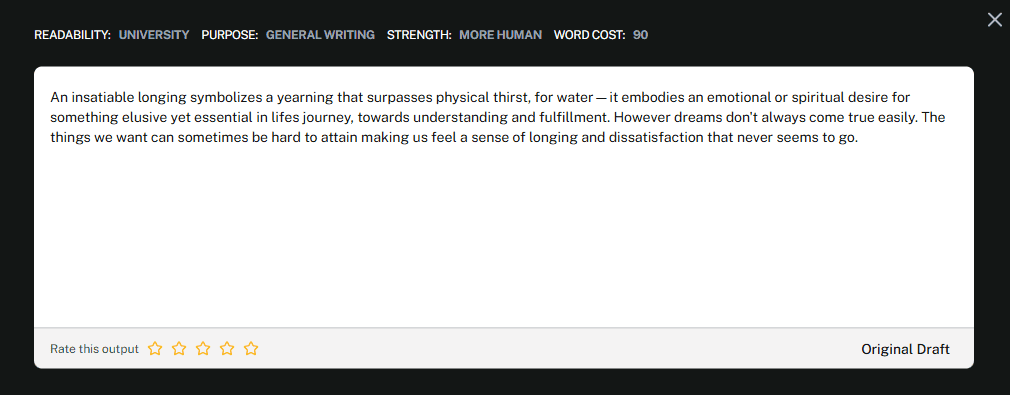Click the READABILITY label
1010x395 pixels.
73,35
